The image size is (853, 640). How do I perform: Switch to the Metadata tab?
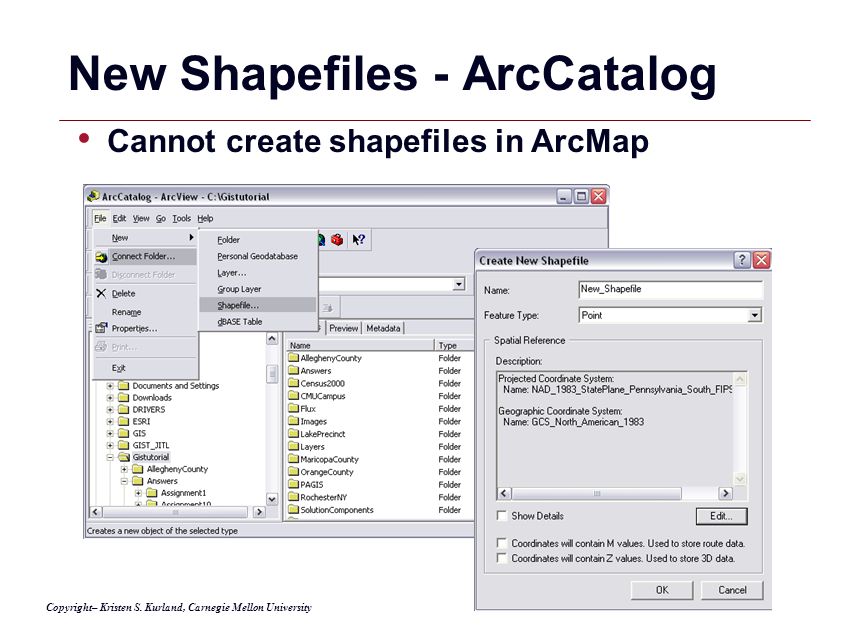coord(383,328)
